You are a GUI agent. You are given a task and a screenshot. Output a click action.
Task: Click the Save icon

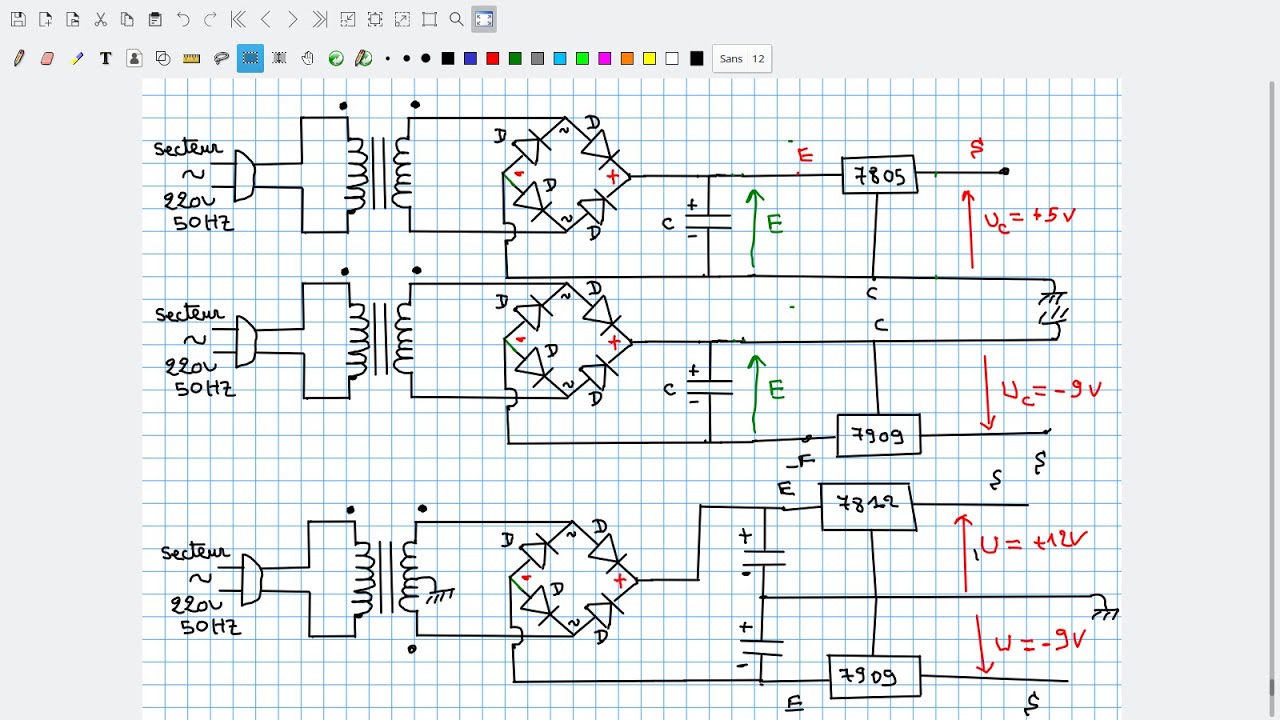click(18, 19)
